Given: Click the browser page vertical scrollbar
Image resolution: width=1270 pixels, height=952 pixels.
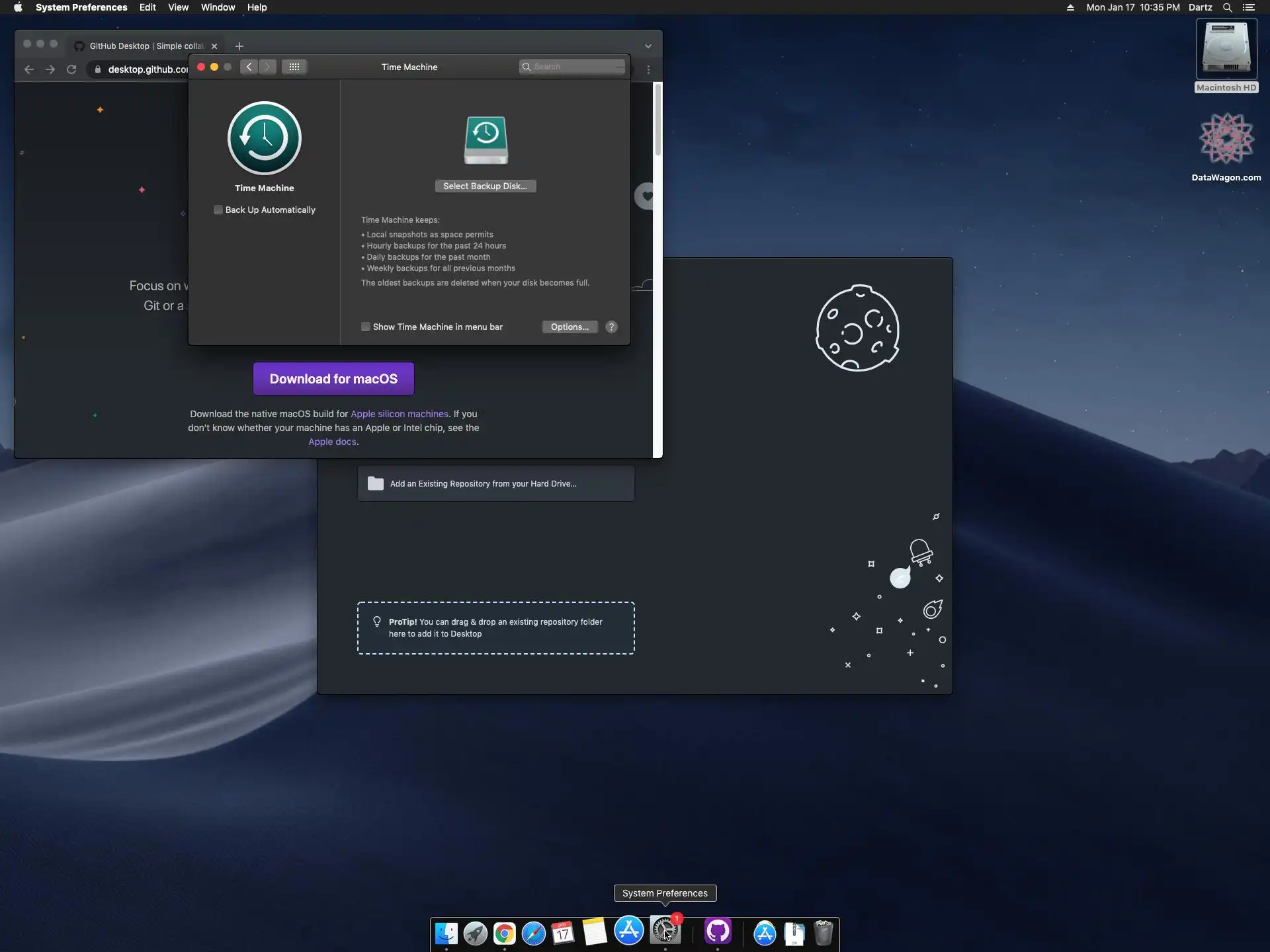Looking at the screenshot, I should [x=657, y=120].
